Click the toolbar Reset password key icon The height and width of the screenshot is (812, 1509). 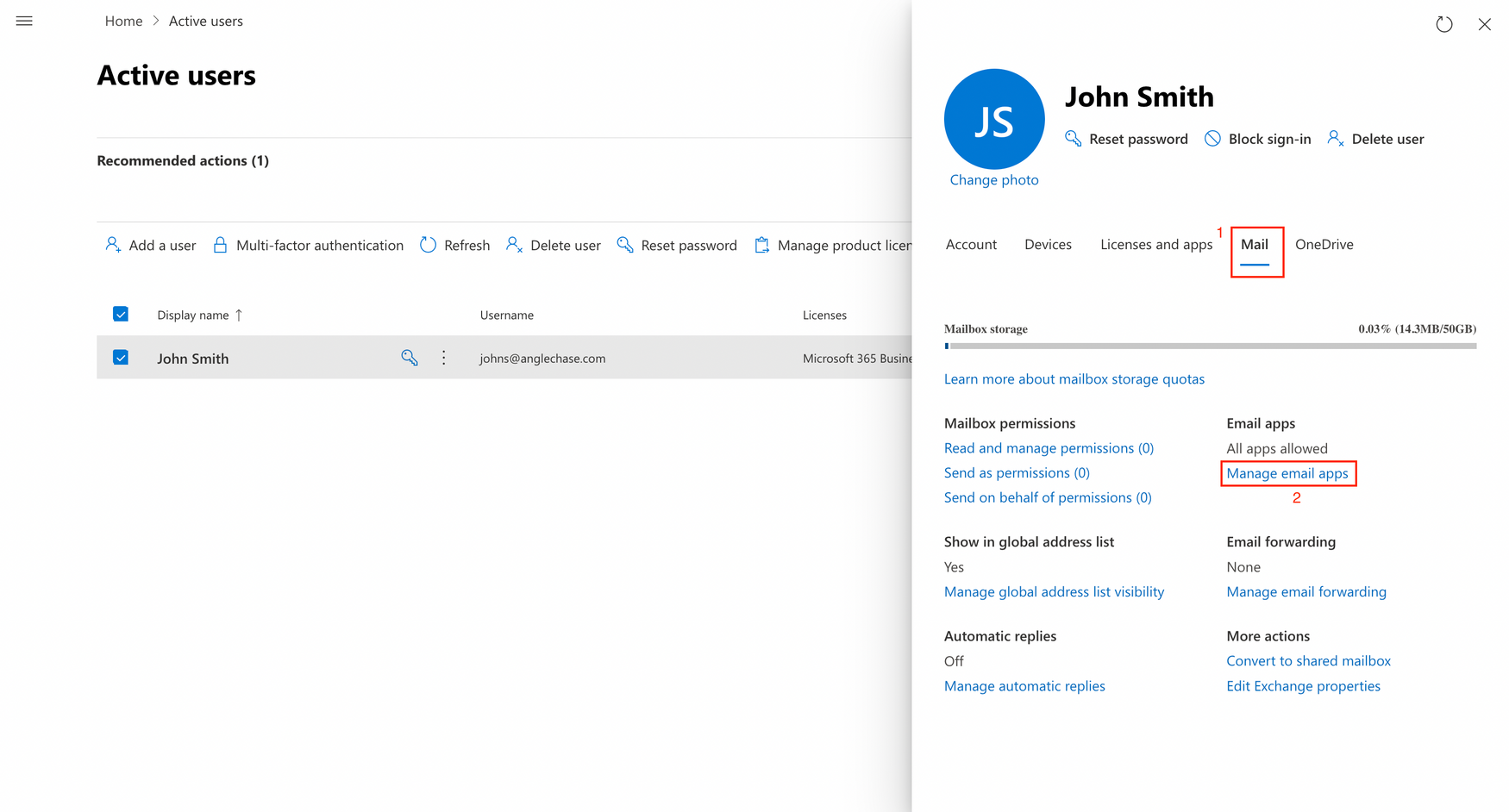(625, 245)
